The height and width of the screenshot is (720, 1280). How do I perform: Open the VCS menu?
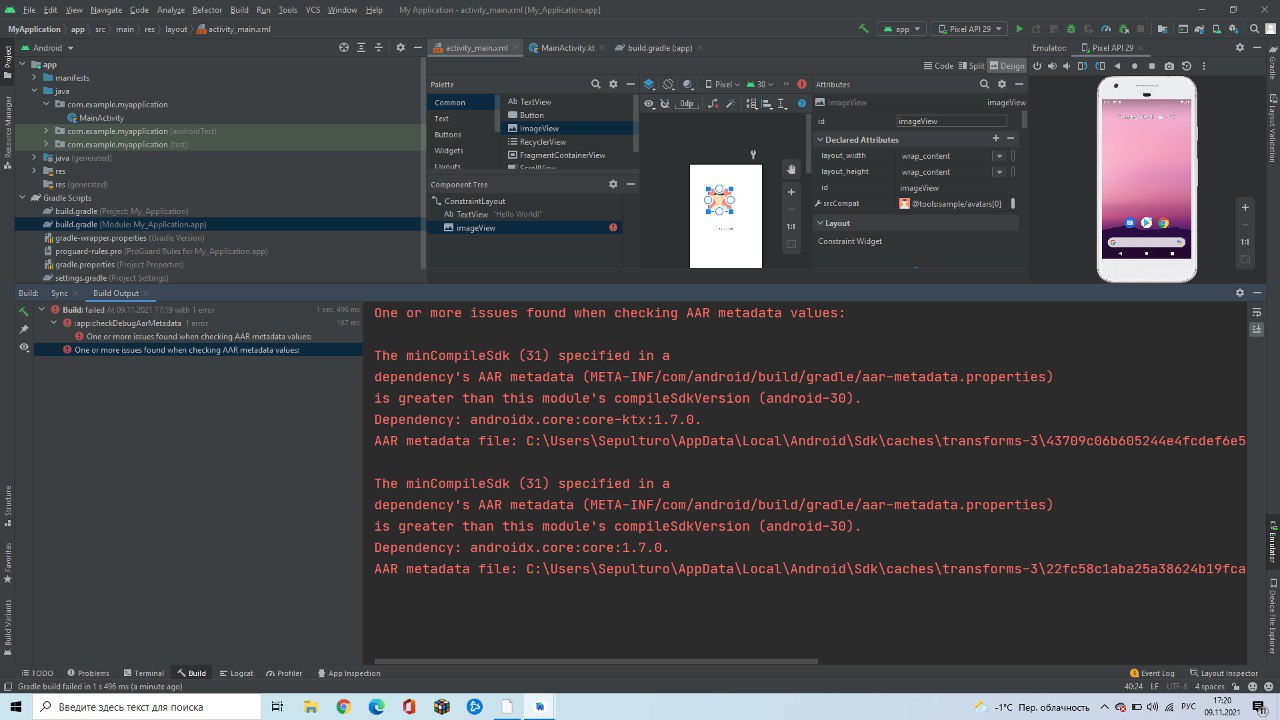click(x=313, y=10)
